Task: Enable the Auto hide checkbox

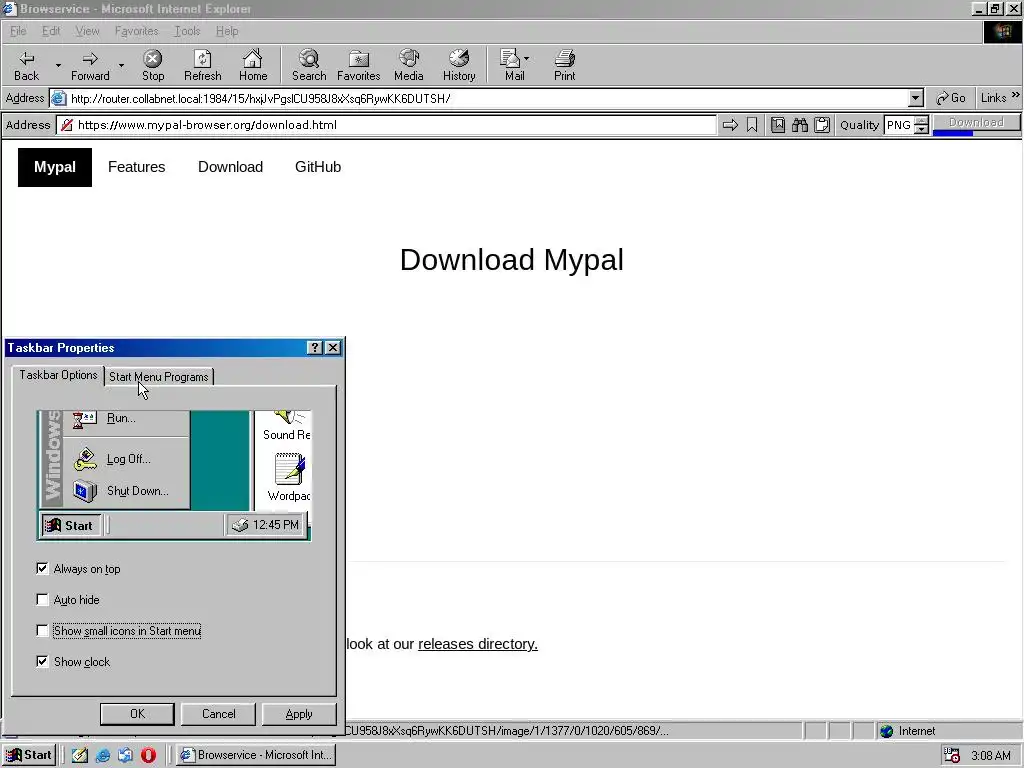Action: [x=42, y=600]
